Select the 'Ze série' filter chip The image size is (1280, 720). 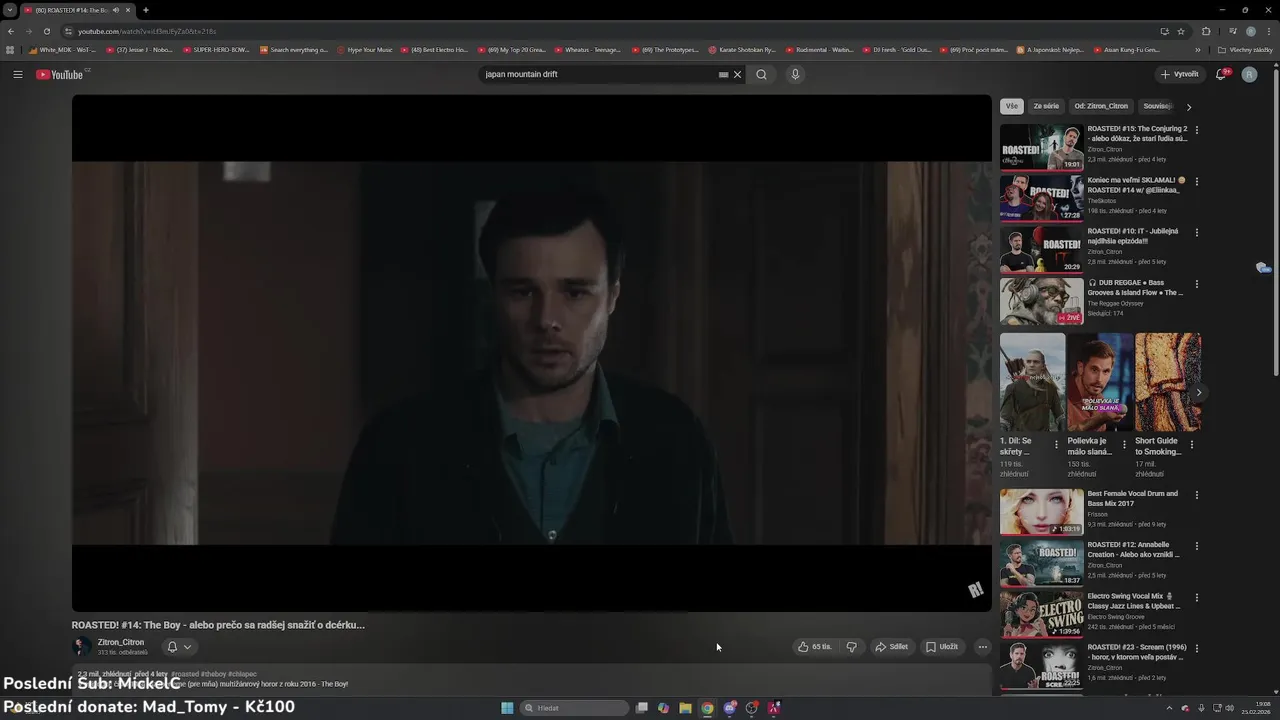coord(1046,106)
